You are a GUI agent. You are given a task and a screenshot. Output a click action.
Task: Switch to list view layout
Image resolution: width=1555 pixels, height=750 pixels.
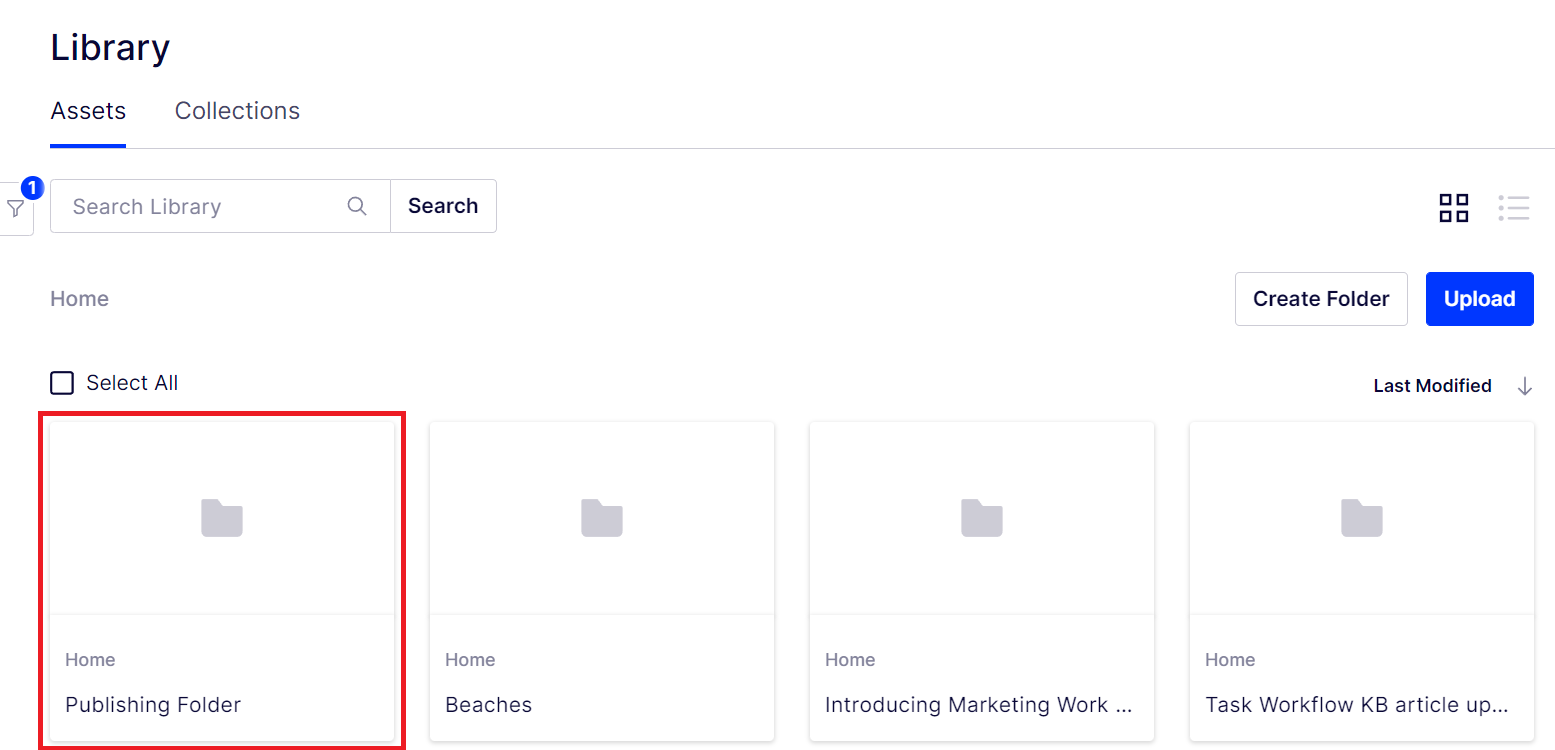pos(1513,208)
